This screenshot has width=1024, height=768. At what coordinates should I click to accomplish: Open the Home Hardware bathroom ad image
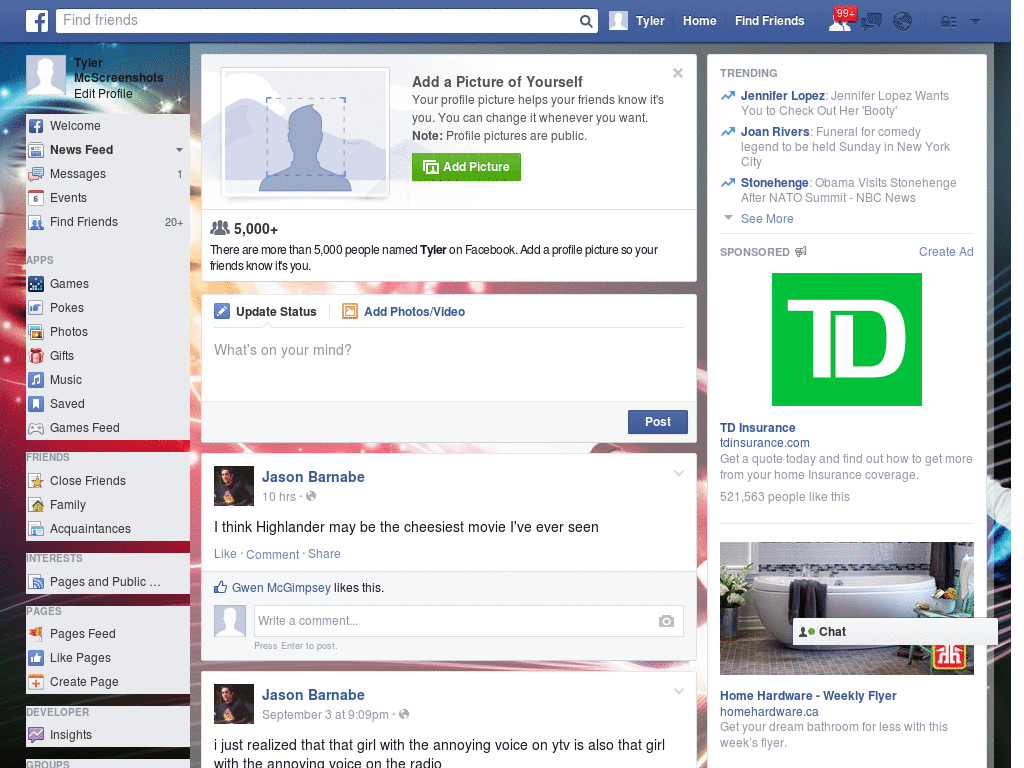coord(846,608)
